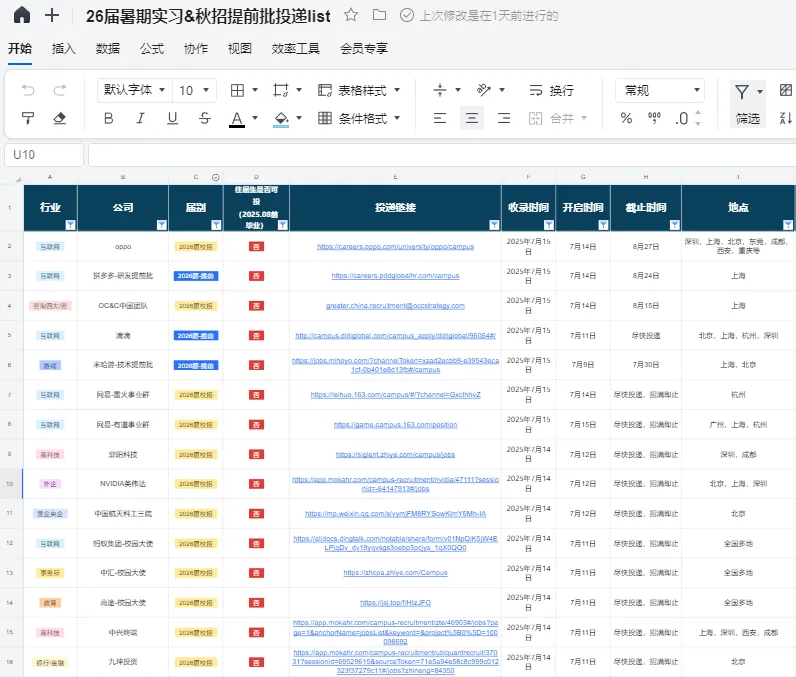The image size is (796, 677).
Task: Switch to the 协作 tab
Action: pyautogui.click(x=195, y=49)
